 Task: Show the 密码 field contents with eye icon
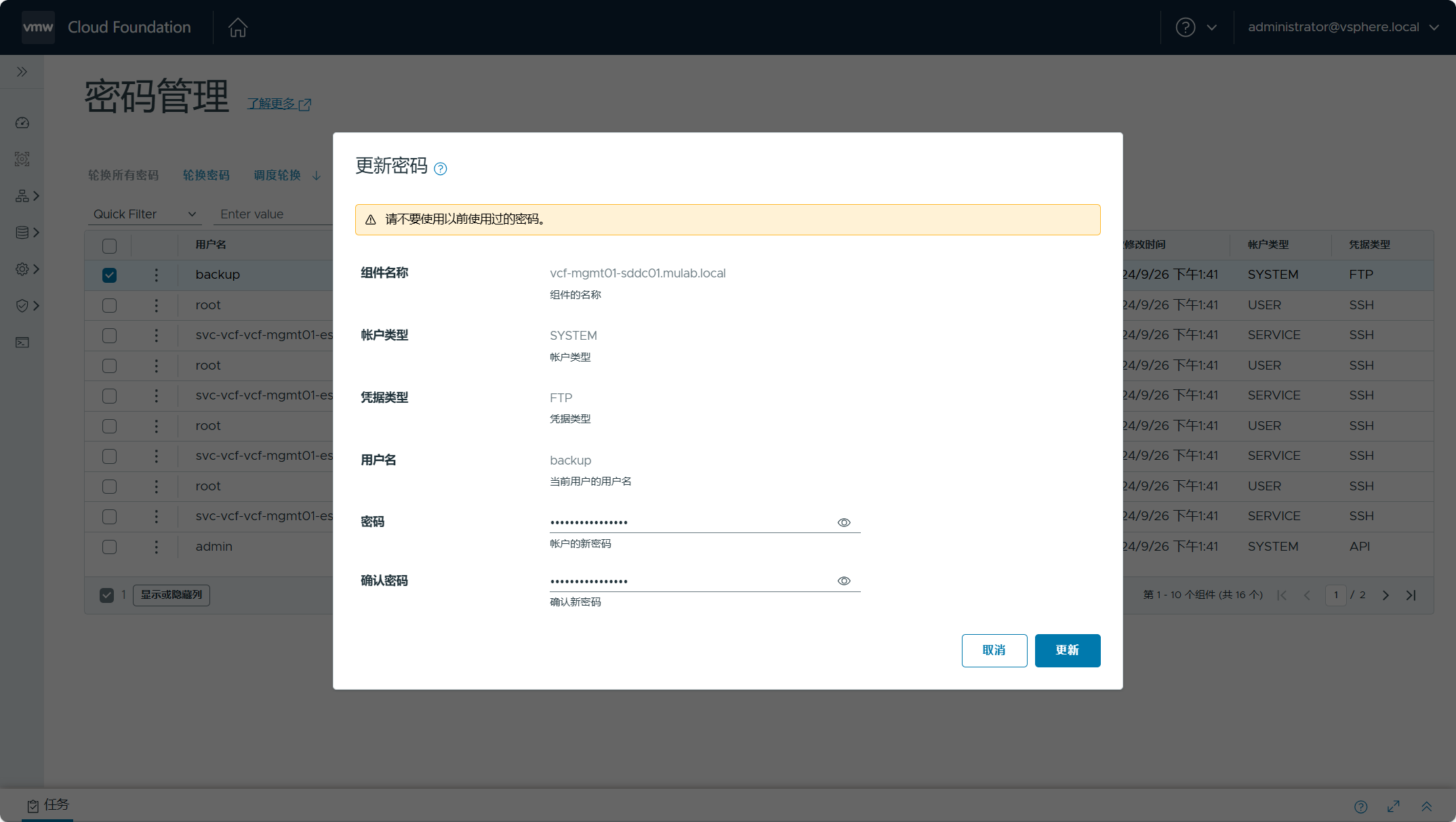[844, 522]
